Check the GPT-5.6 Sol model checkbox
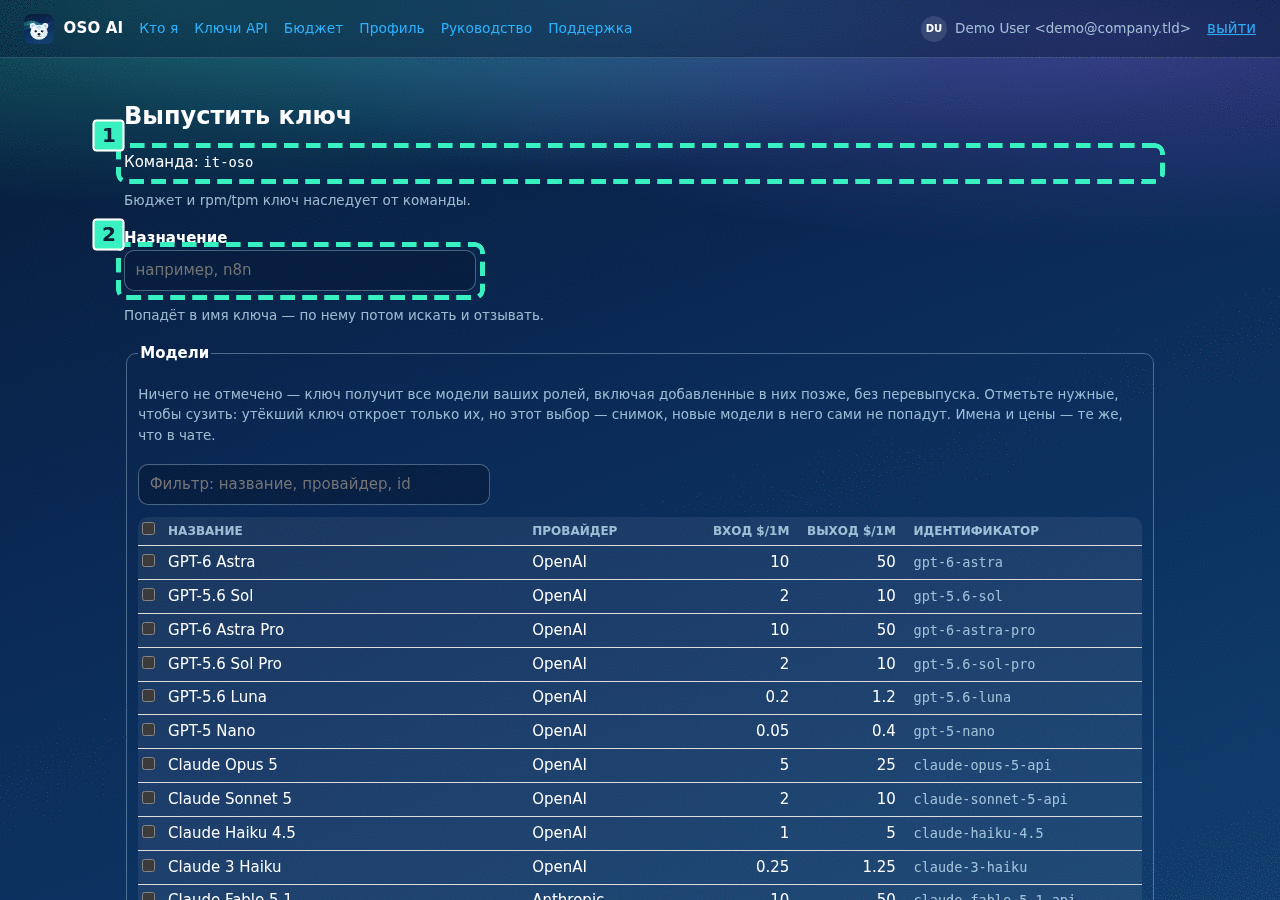This screenshot has height=900, width=1280. pyautogui.click(x=148, y=595)
